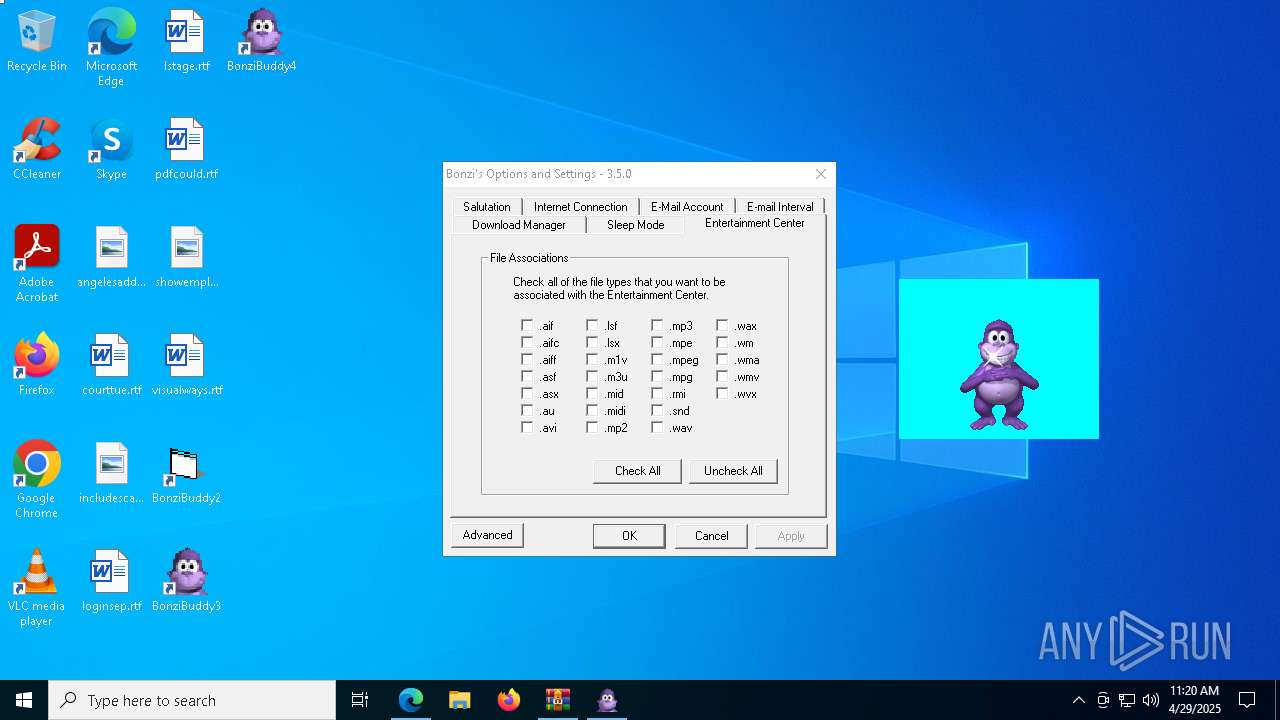Viewport: 1280px width, 720px height.
Task: Open the volume control in tray
Action: [1151, 700]
